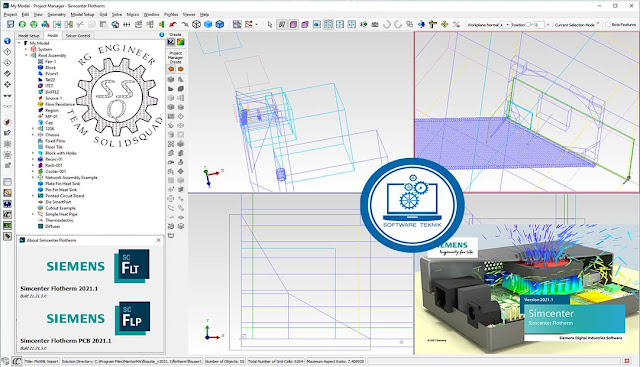The height and width of the screenshot is (367, 640).
Task: Click the red undo arrow icon
Action: pos(173,24)
